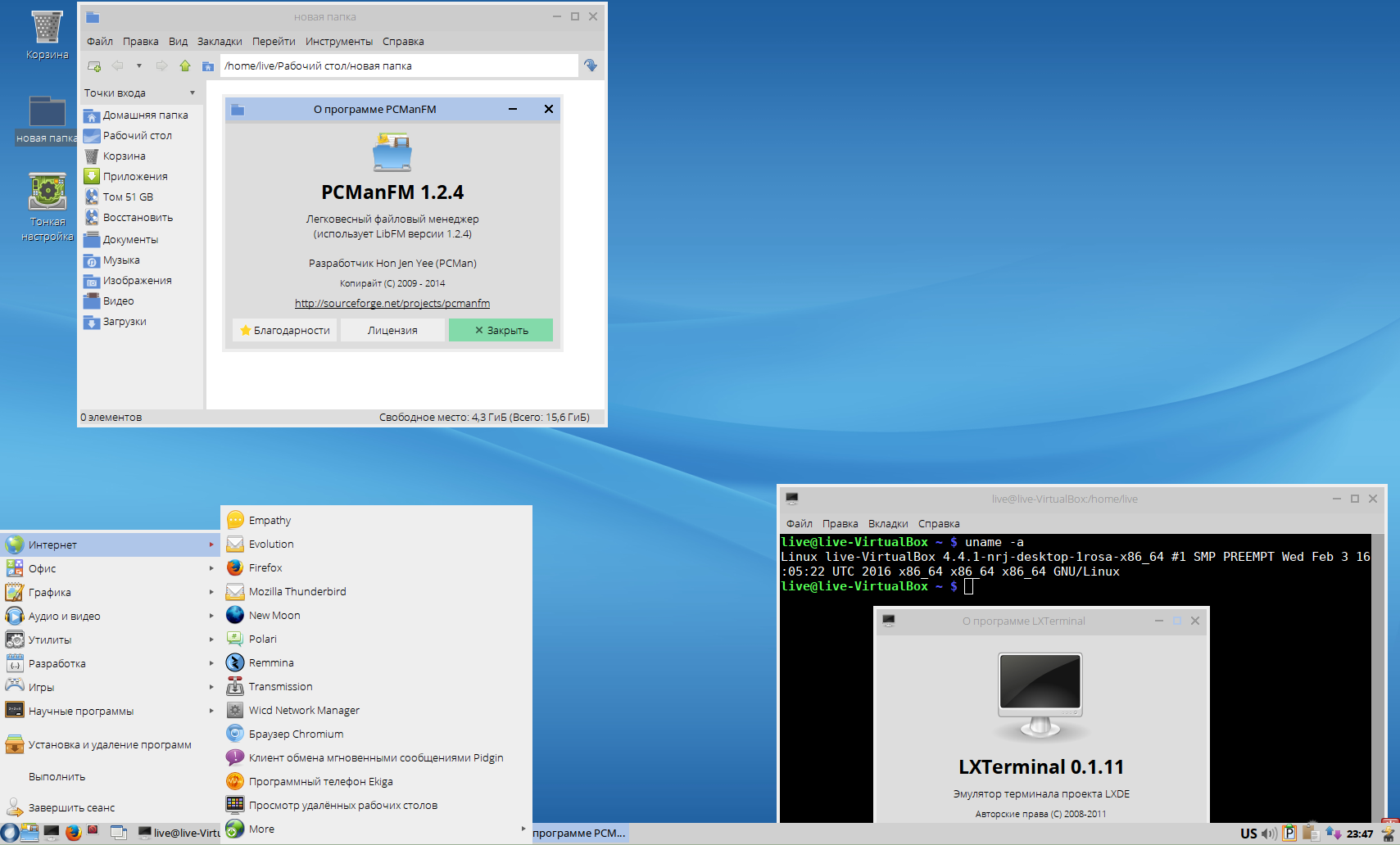
Task: Expand the 'More' submenu entry
Action: [377, 829]
